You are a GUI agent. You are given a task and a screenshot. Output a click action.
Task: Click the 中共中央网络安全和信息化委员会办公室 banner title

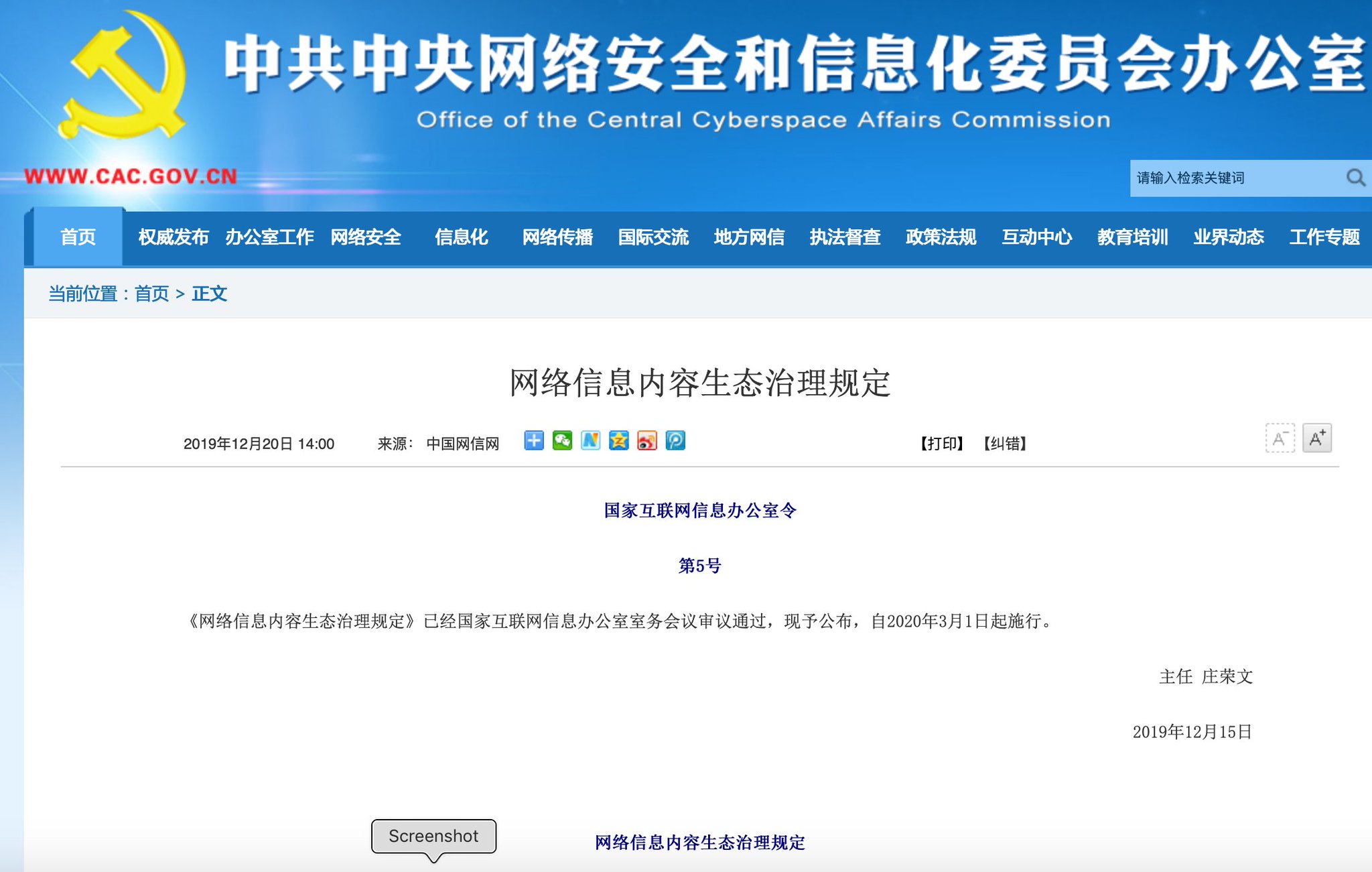[x=795, y=62]
